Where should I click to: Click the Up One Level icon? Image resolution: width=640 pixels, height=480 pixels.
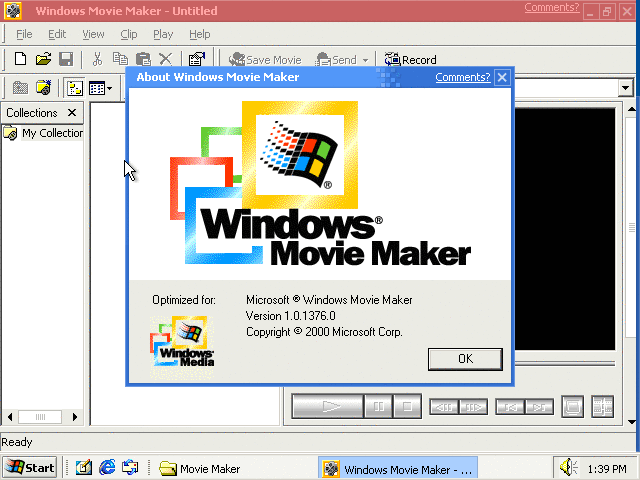(x=20, y=88)
